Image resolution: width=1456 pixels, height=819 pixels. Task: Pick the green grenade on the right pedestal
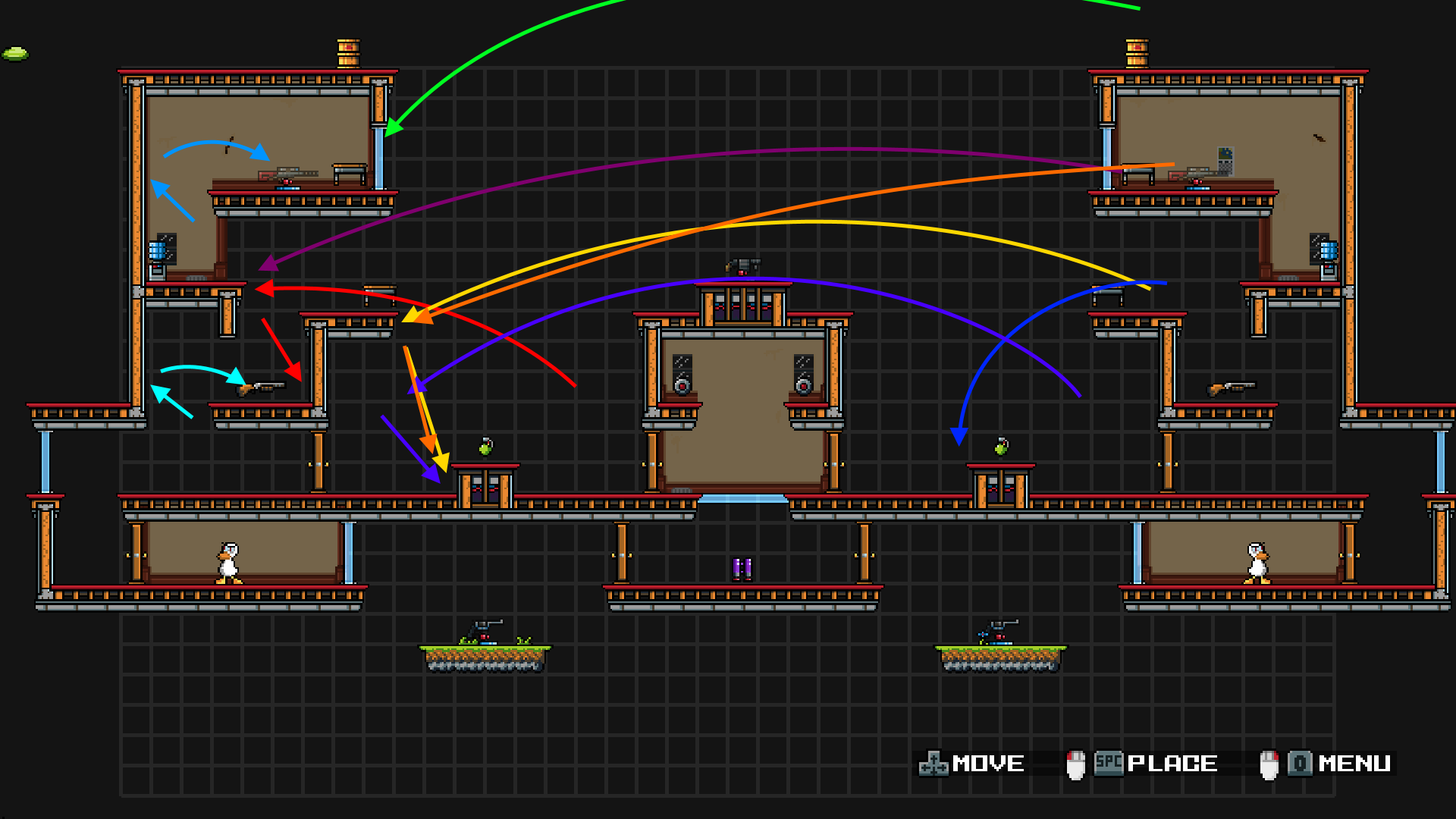coord(1002,447)
